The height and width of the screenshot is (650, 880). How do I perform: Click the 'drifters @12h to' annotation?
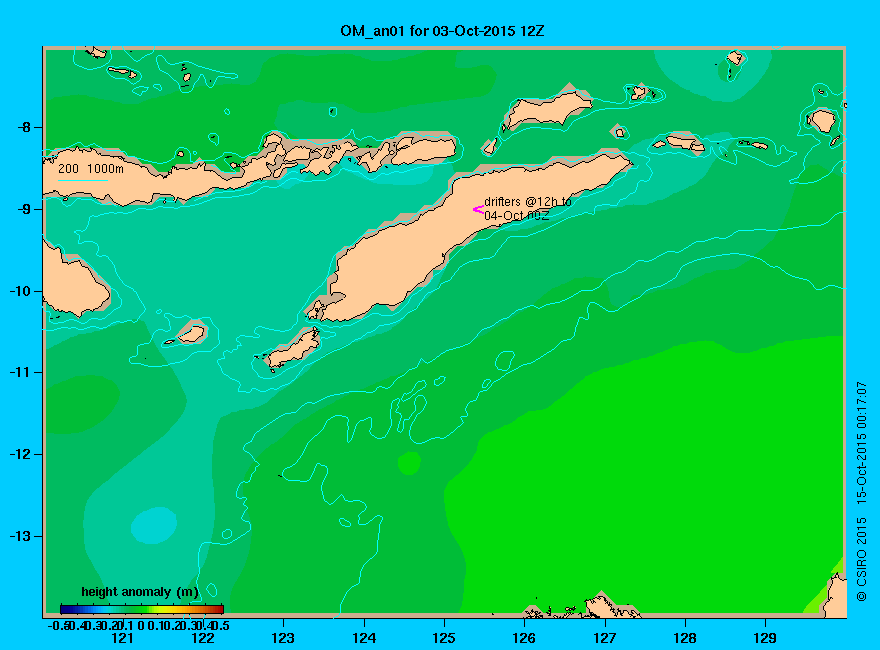tap(528, 202)
